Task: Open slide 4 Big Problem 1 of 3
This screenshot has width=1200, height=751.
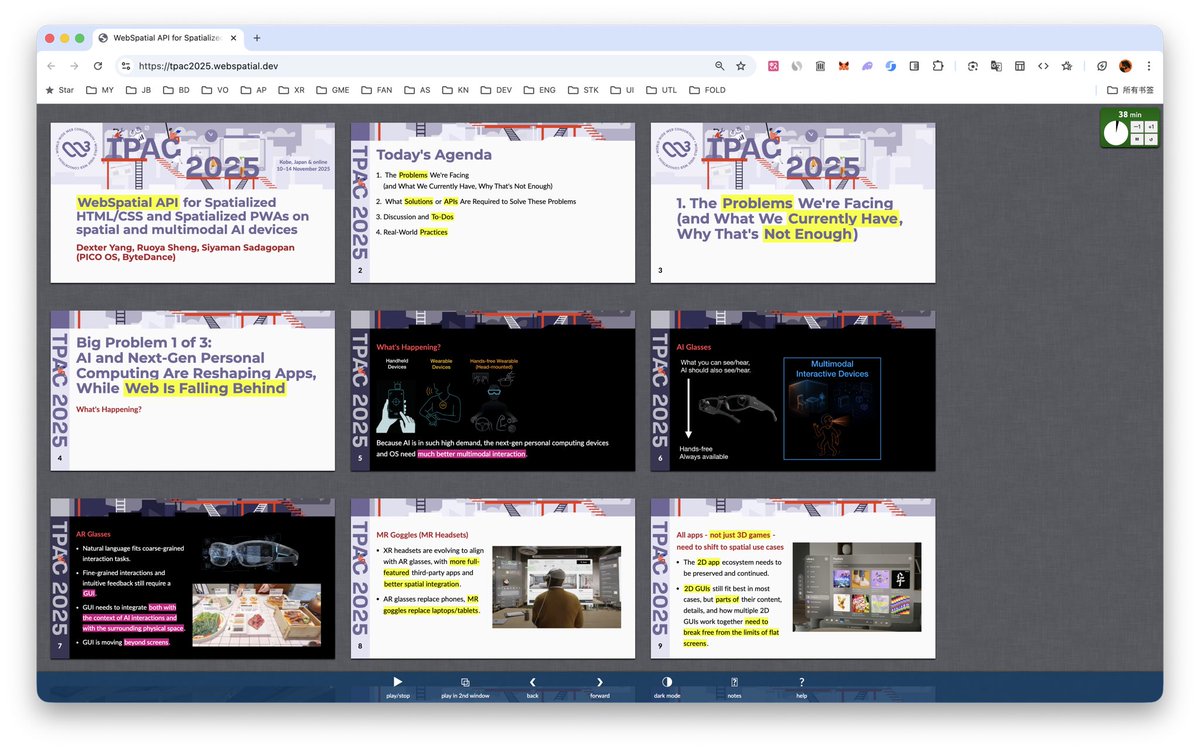Action: click(193, 391)
